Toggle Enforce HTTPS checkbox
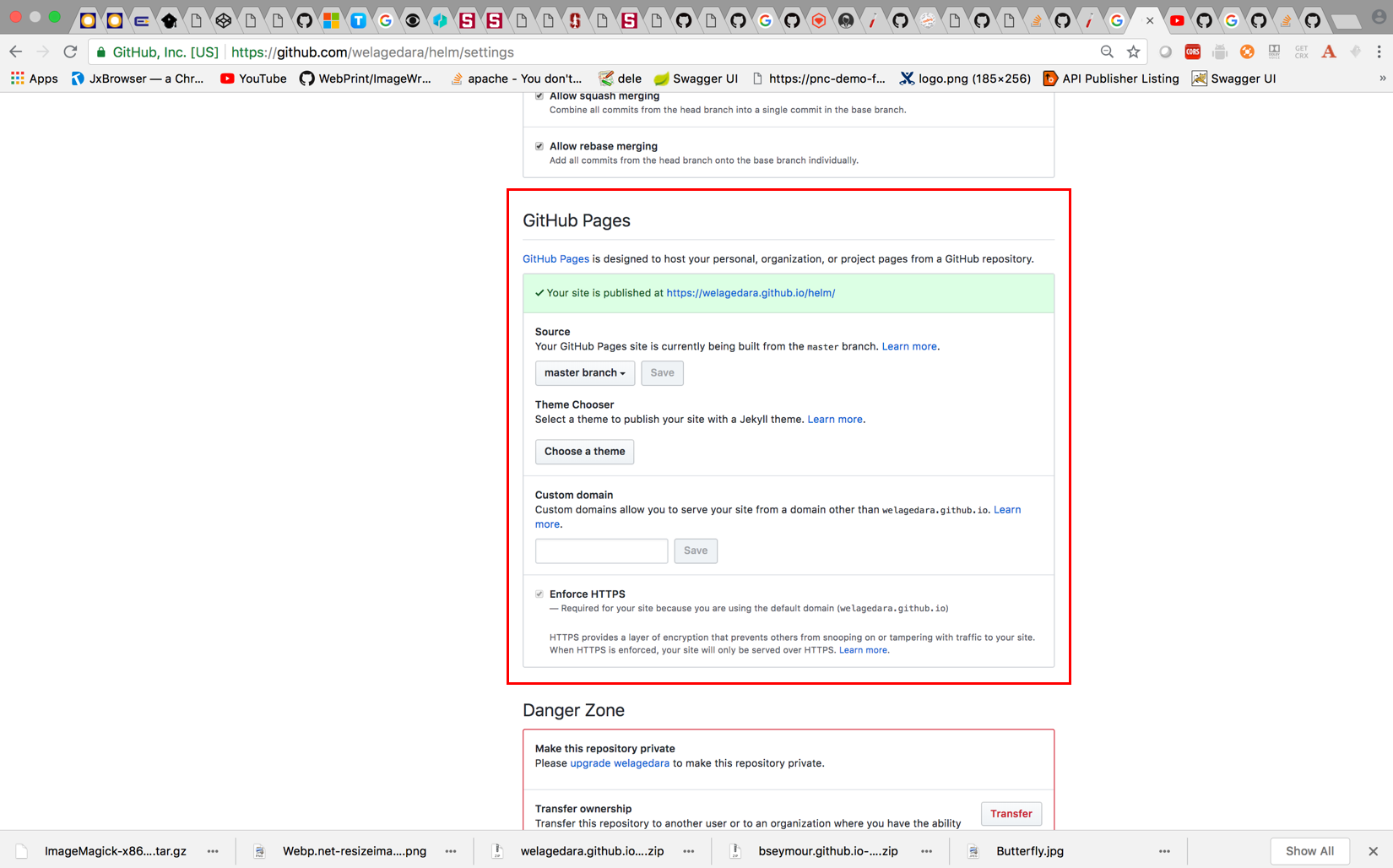The image size is (1393, 868). (539, 594)
